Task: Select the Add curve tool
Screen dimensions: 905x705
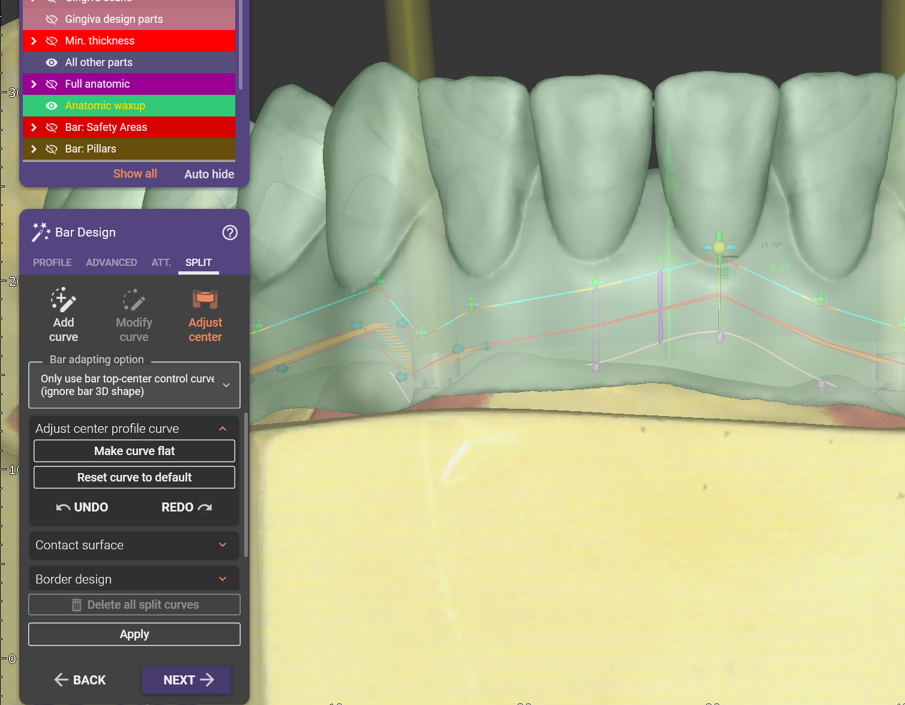Action: (x=63, y=315)
